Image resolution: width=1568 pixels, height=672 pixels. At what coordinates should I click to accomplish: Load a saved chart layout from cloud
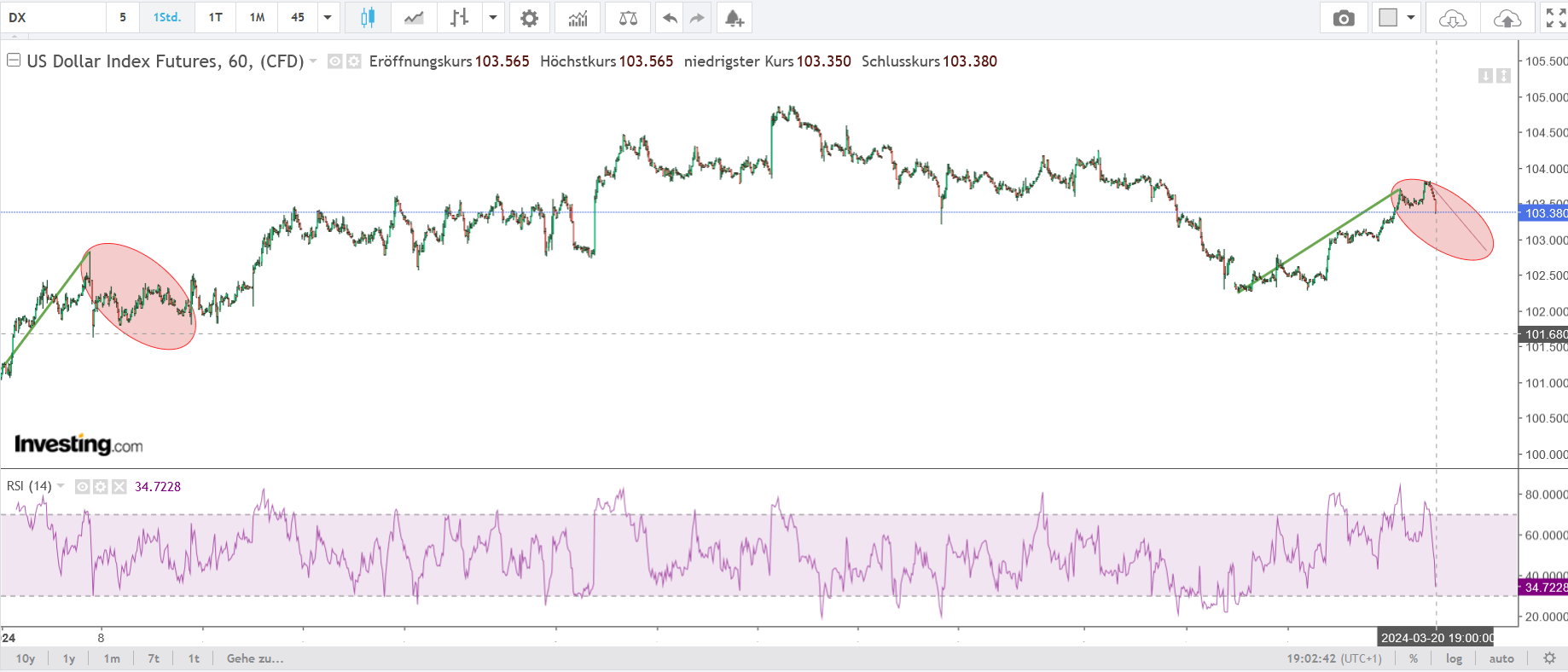1452,18
